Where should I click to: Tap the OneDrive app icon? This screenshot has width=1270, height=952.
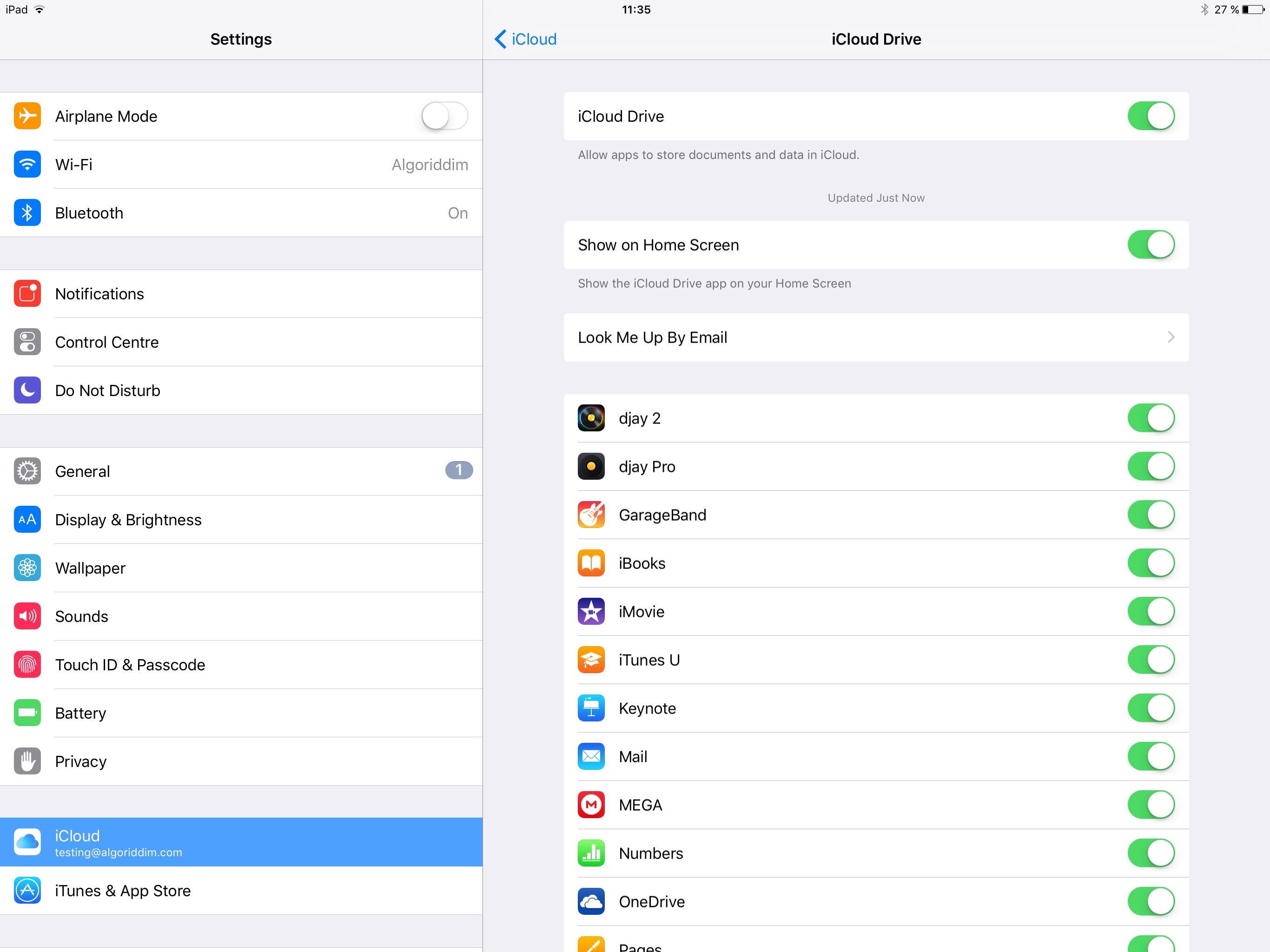(x=591, y=901)
